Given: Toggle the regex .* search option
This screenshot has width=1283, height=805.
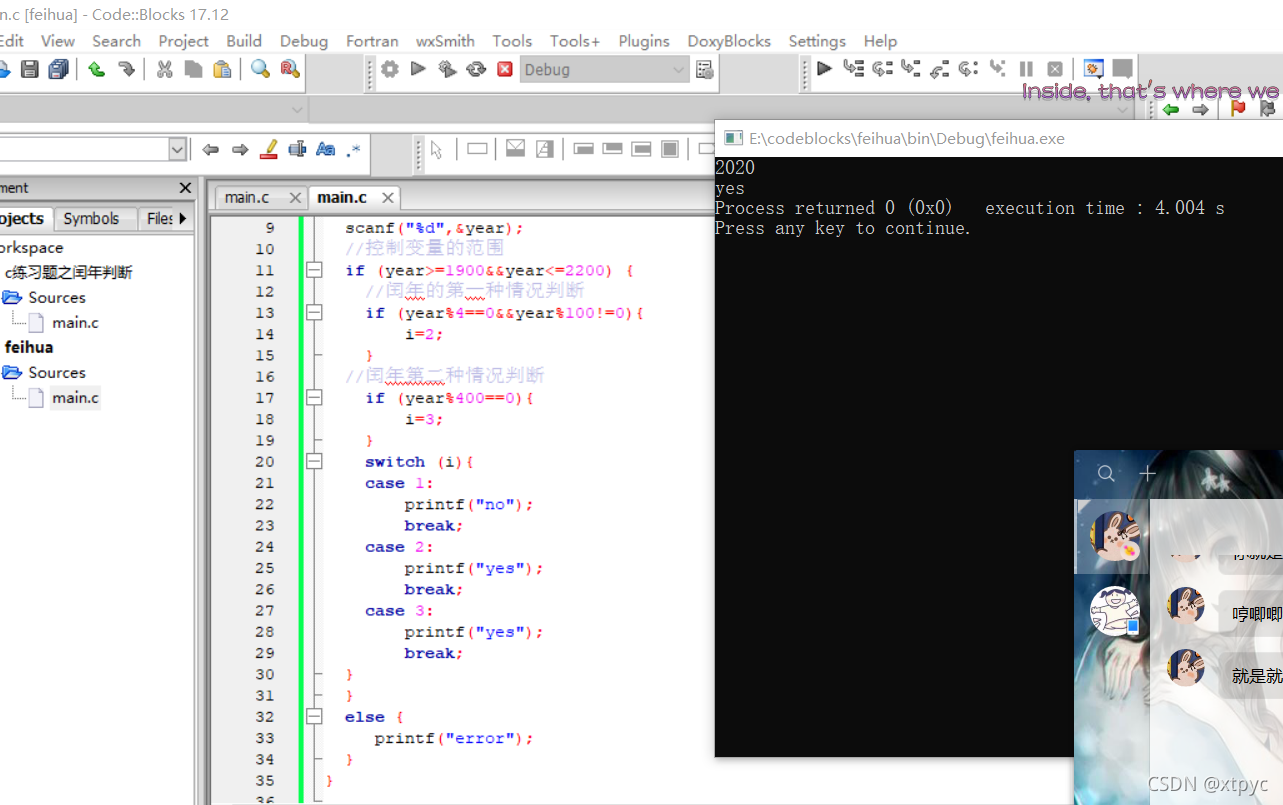Looking at the screenshot, I should [x=354, y=149].
